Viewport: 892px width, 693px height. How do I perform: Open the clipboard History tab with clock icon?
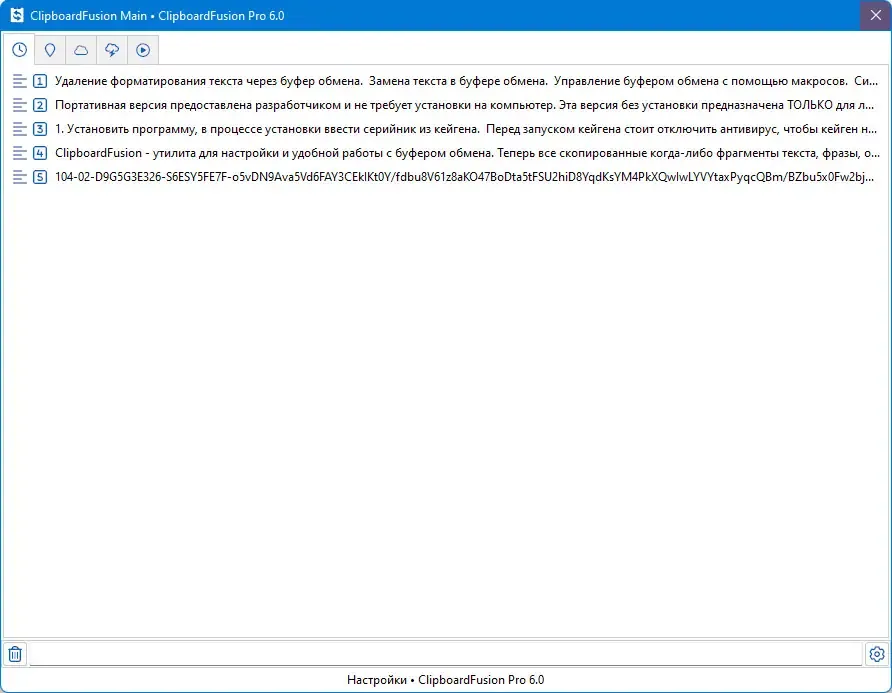pyautogui.click(x=19, y=50)
